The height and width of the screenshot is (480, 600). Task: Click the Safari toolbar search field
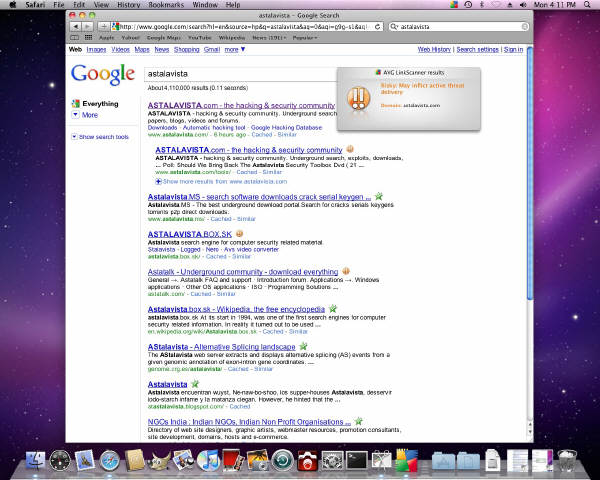tap(458, 26)
